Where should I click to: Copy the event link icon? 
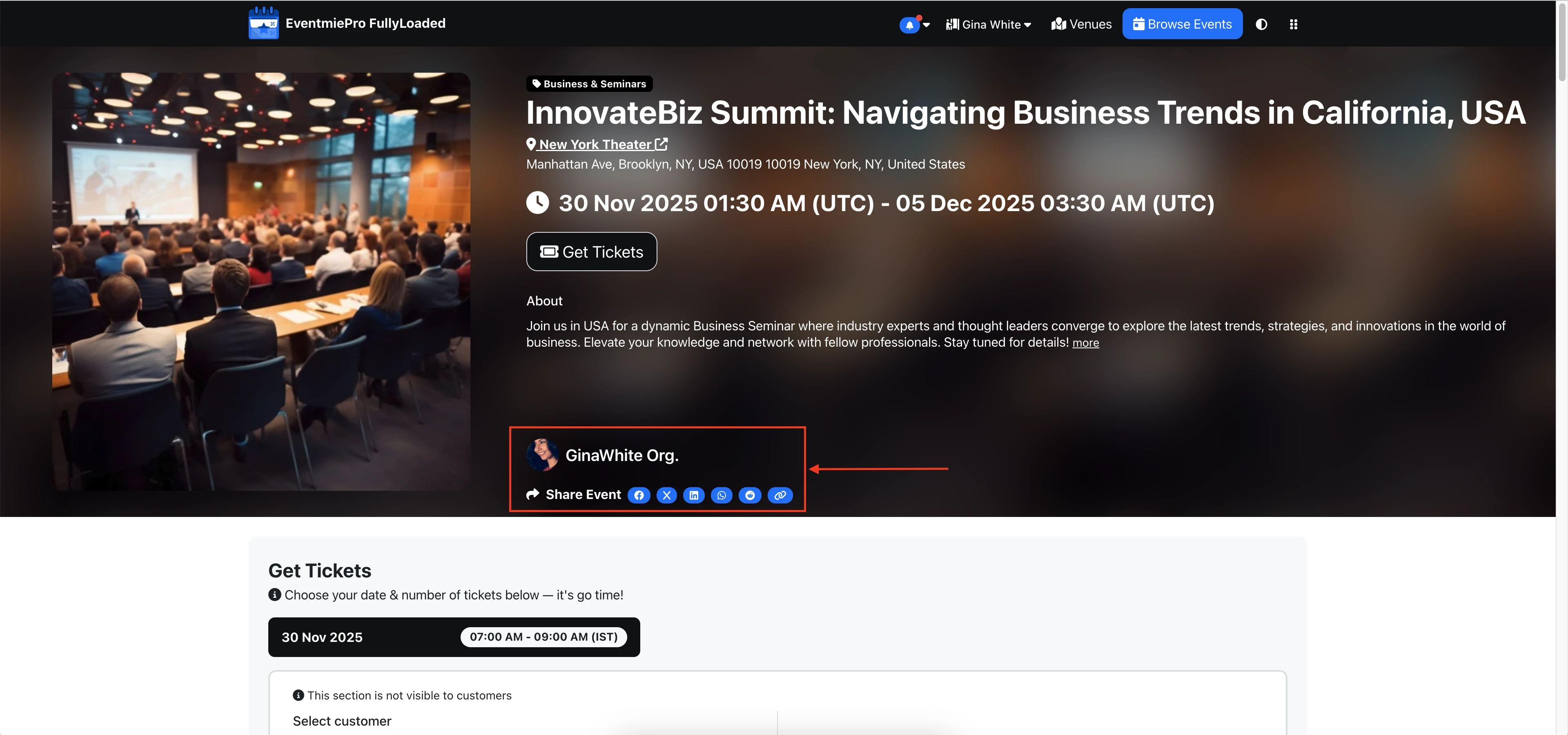pyautogui.click(x=780, y=495)
